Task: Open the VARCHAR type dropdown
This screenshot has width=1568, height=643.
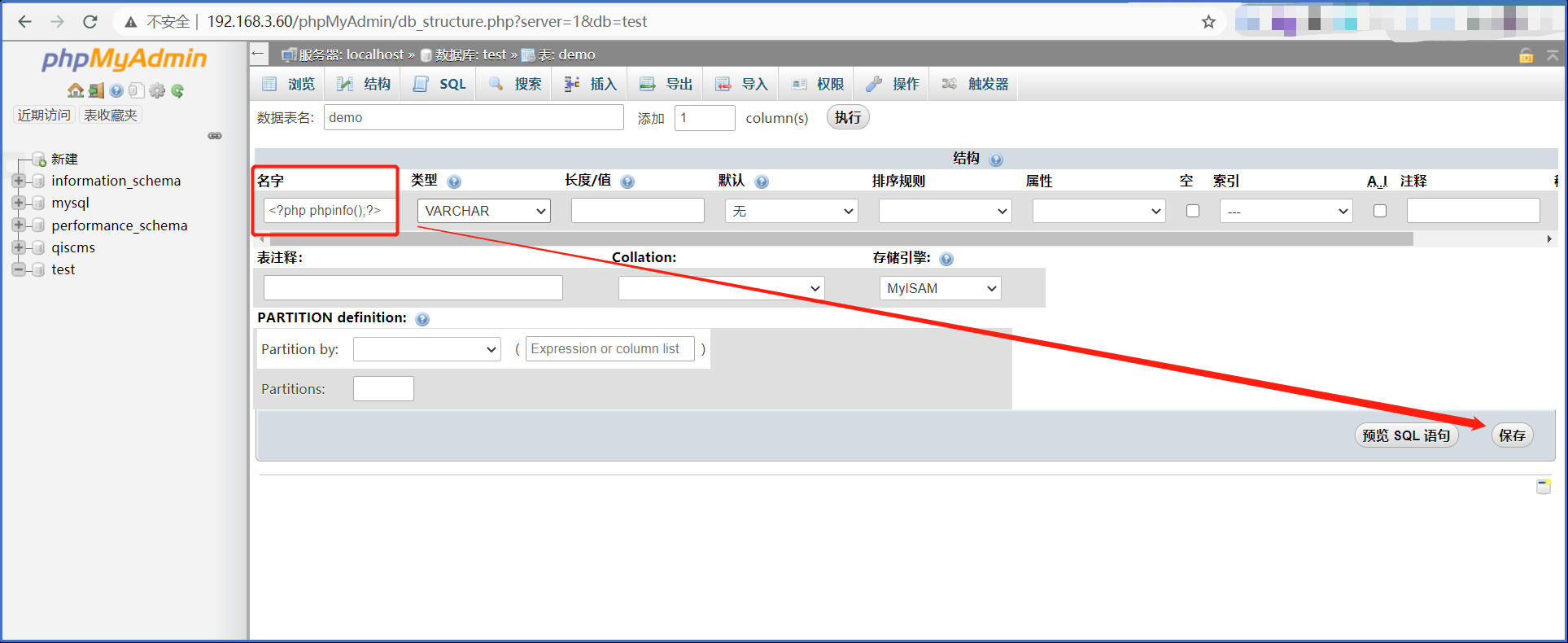Action: [x=484, y=211]
